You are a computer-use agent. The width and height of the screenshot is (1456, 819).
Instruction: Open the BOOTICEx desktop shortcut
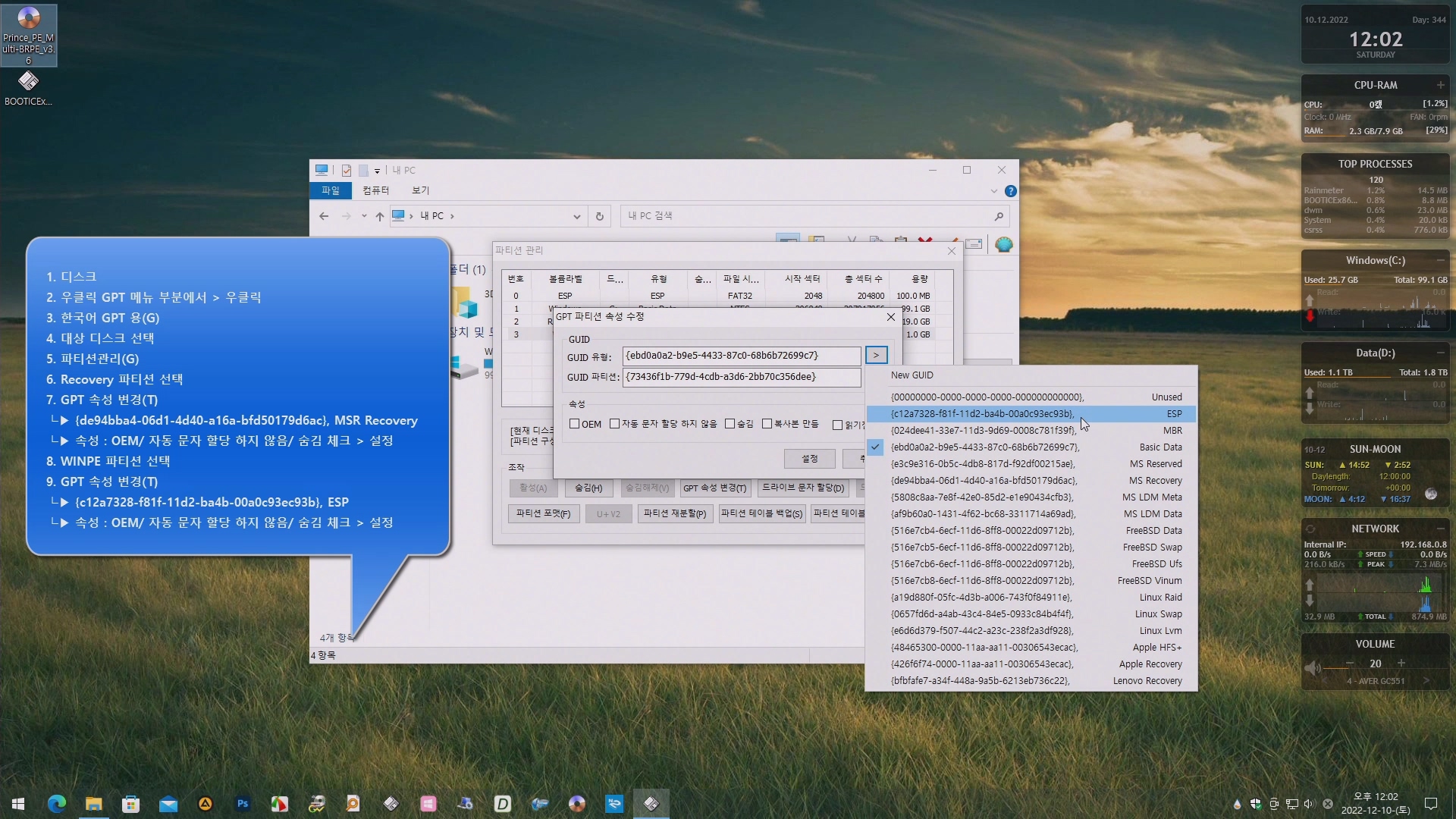tap(29, 88)
